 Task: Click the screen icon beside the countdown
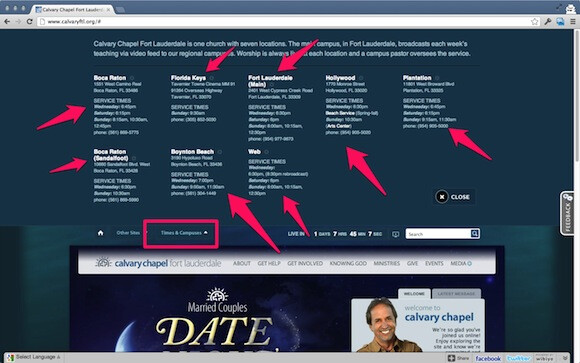(395, 234)
